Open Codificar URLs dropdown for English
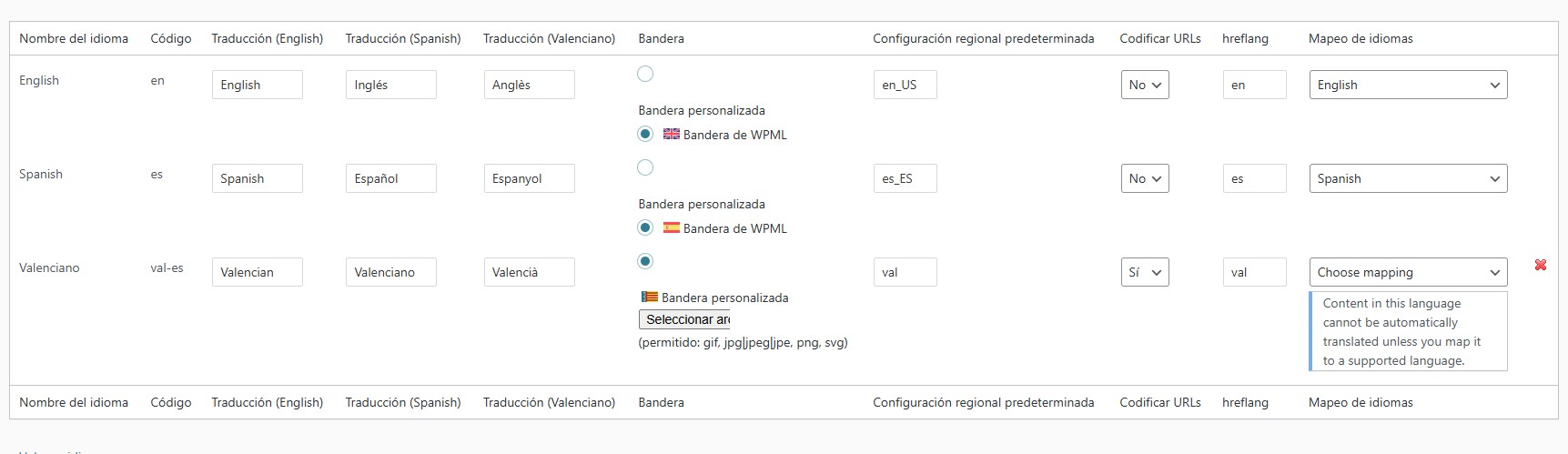 1145,85
